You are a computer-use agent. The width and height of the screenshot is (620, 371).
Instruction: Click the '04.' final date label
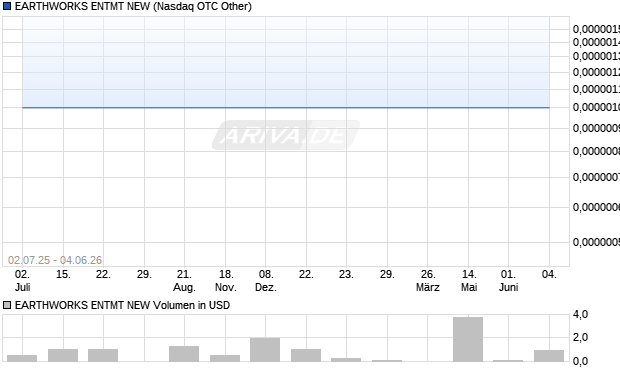point(549,274)
